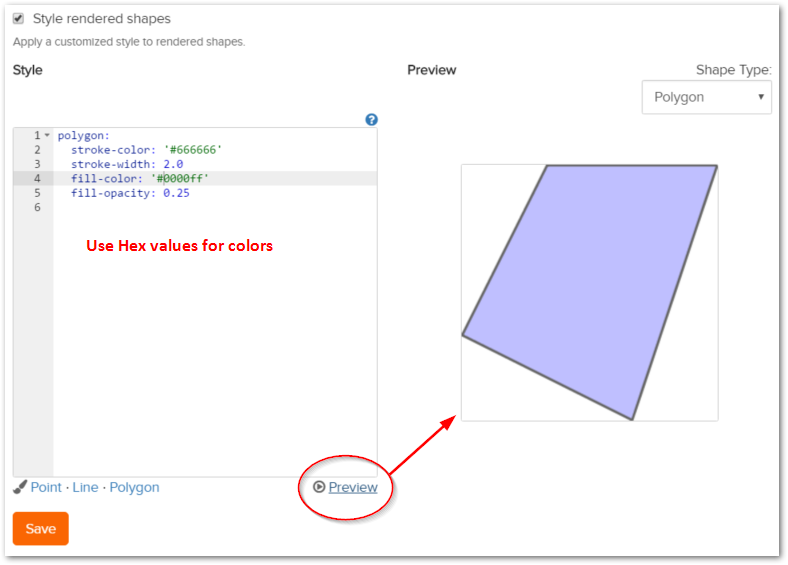Click the polygon: keyword on line 1
Screen dimensions: 788x565
[83, 136]
